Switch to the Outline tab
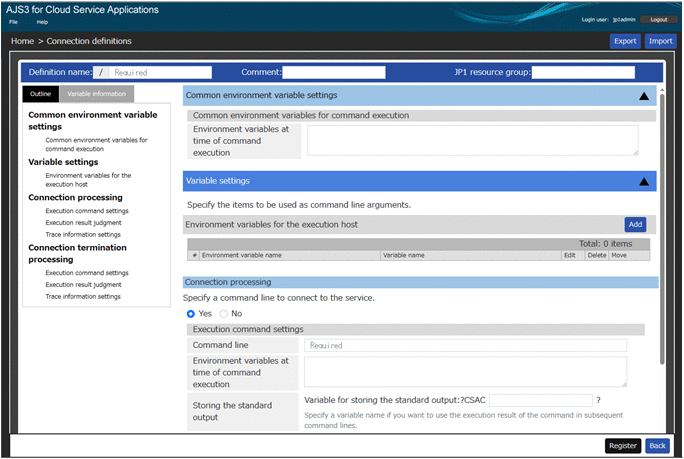 (41, 93)
